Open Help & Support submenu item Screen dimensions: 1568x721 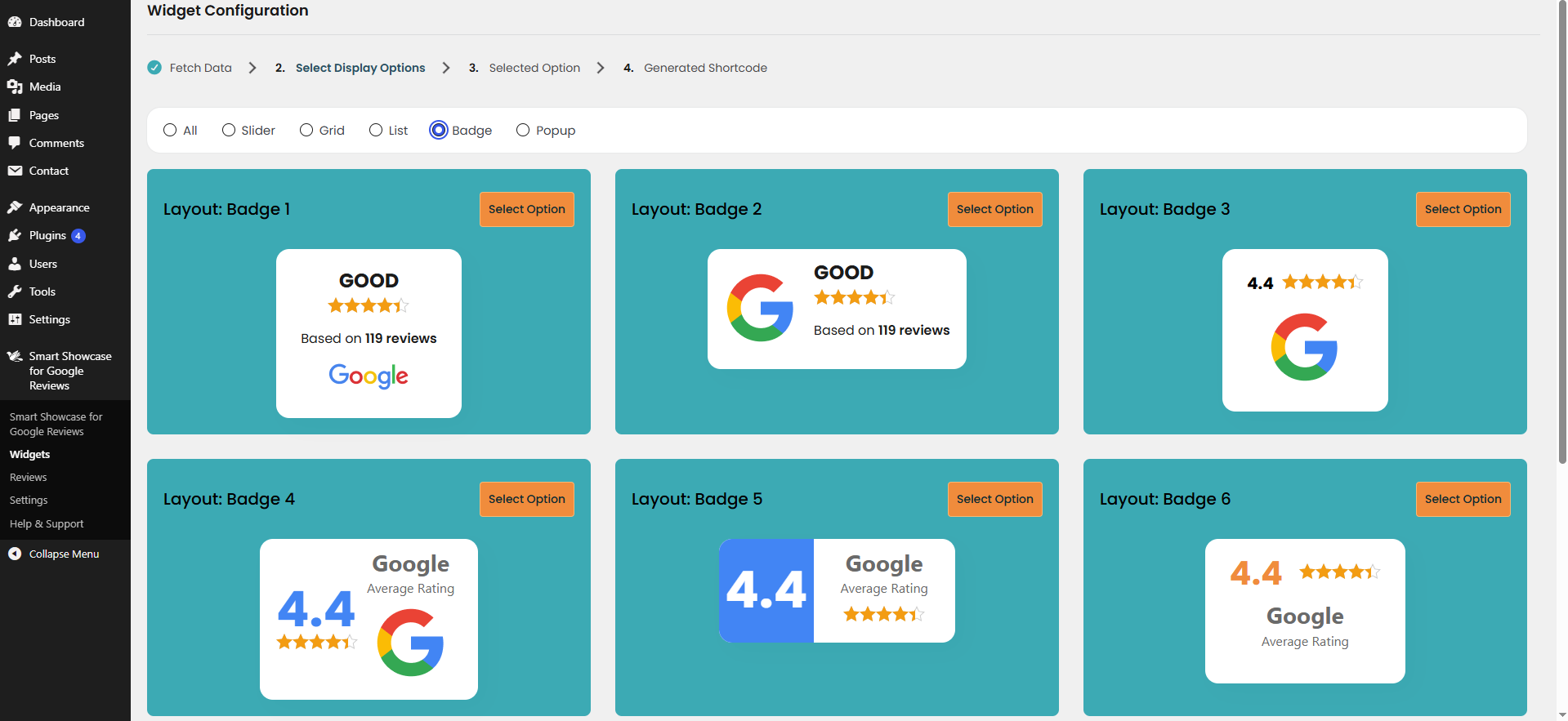(x=47, y=524)
